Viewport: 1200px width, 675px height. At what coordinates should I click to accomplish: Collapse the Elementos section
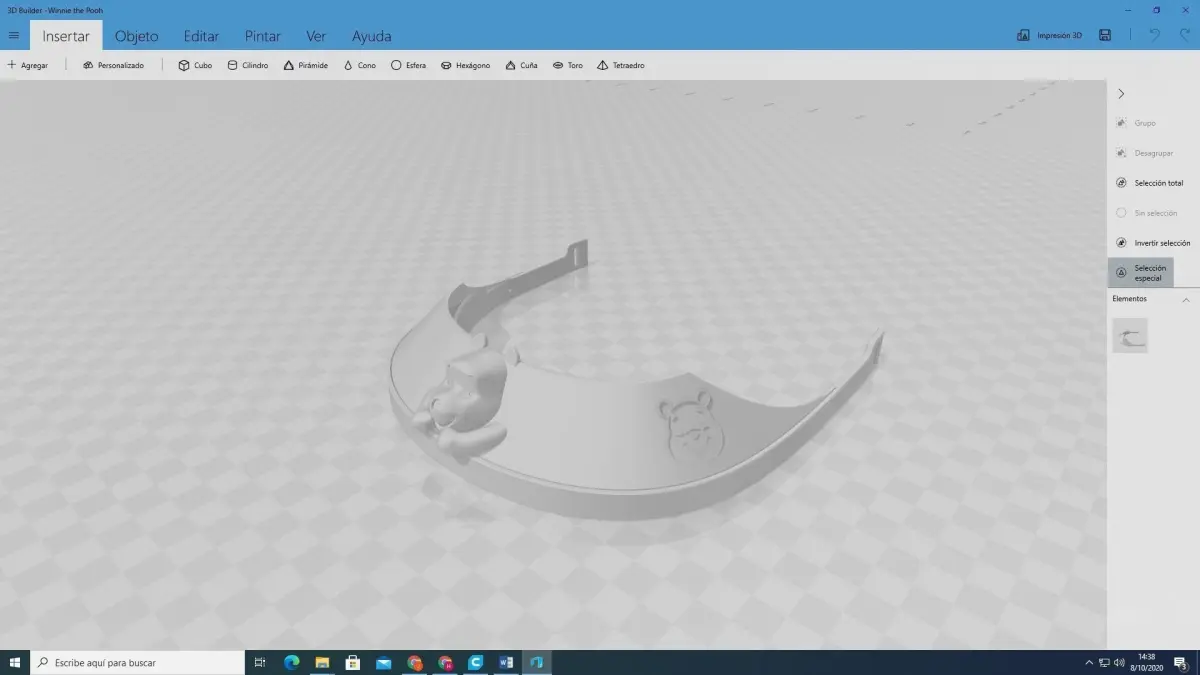[x=1186, y=299]
